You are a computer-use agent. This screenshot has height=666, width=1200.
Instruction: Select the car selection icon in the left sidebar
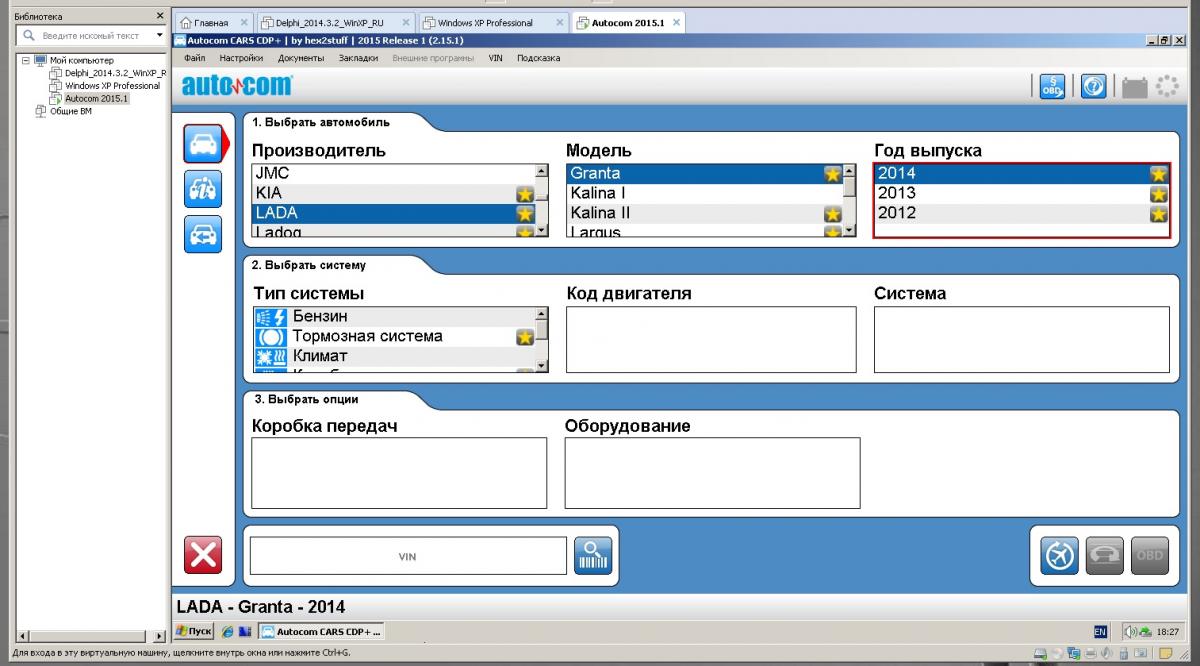(x=203, y=144)
